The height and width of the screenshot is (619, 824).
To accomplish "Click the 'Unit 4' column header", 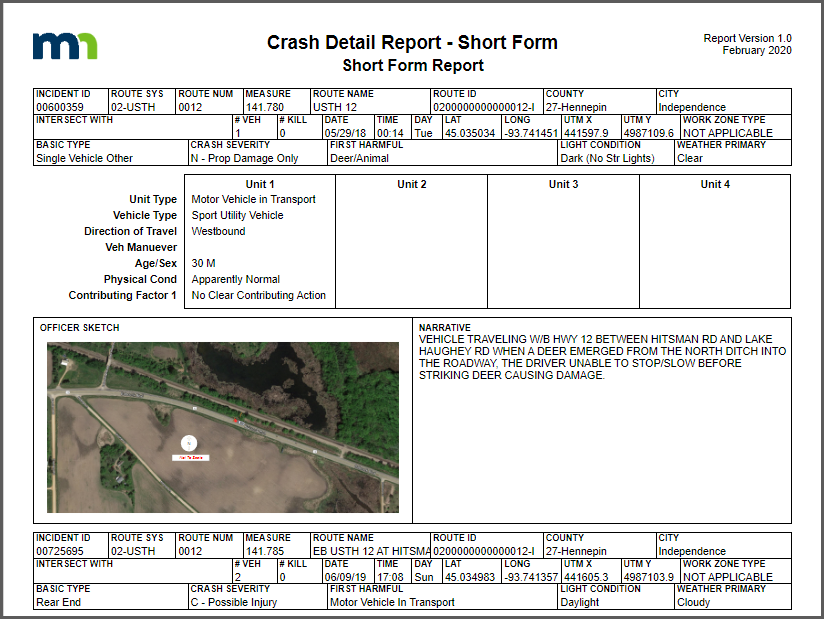I will click(714, 184).
